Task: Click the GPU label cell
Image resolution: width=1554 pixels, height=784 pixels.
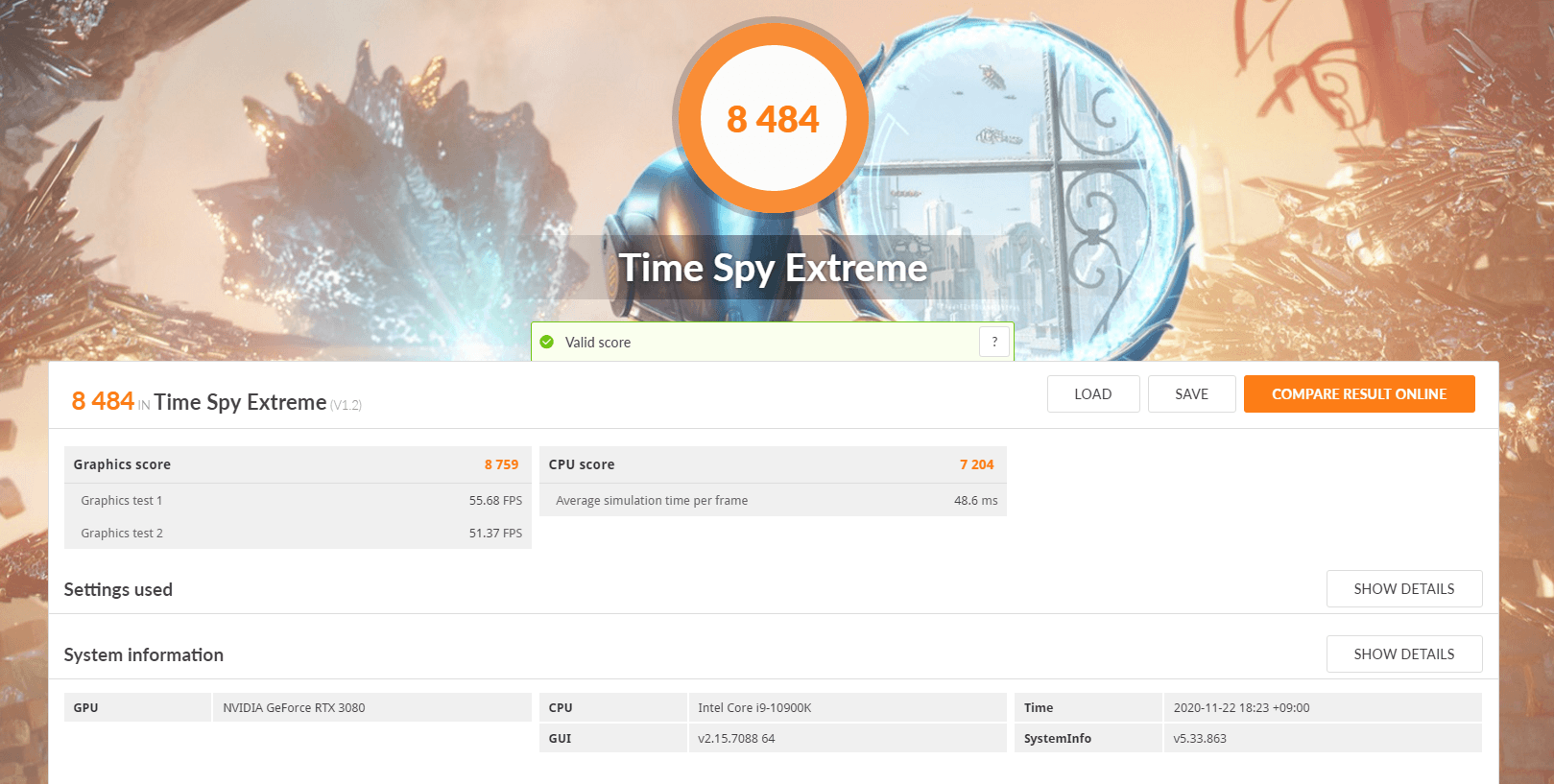Action: [137, 708]
